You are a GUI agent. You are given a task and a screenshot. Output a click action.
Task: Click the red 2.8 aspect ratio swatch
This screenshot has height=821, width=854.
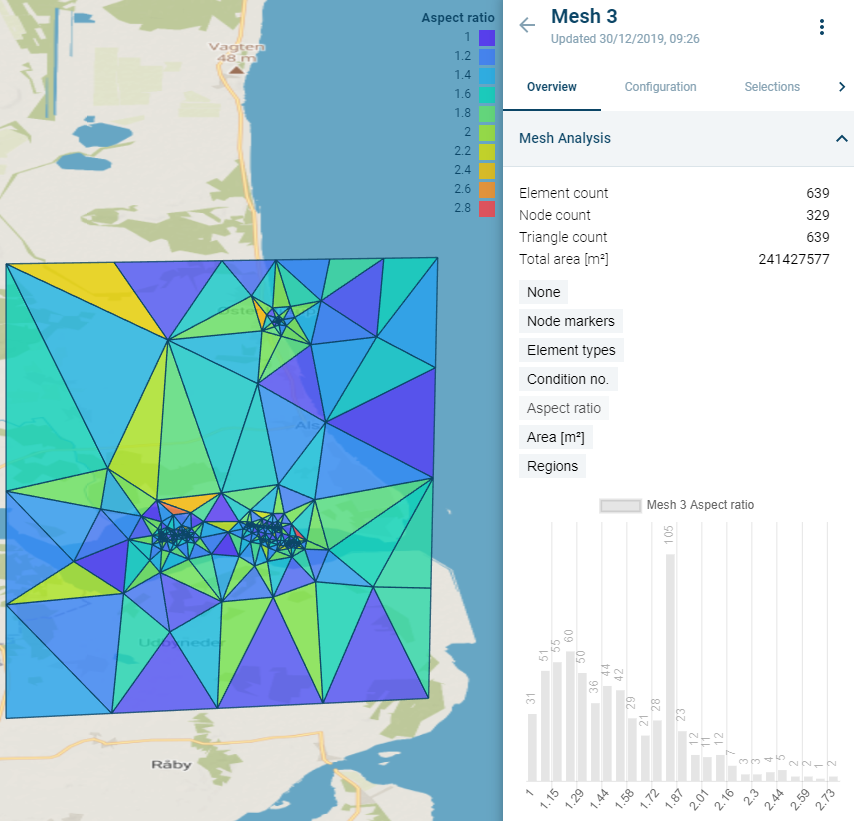(x=487, y=209)
